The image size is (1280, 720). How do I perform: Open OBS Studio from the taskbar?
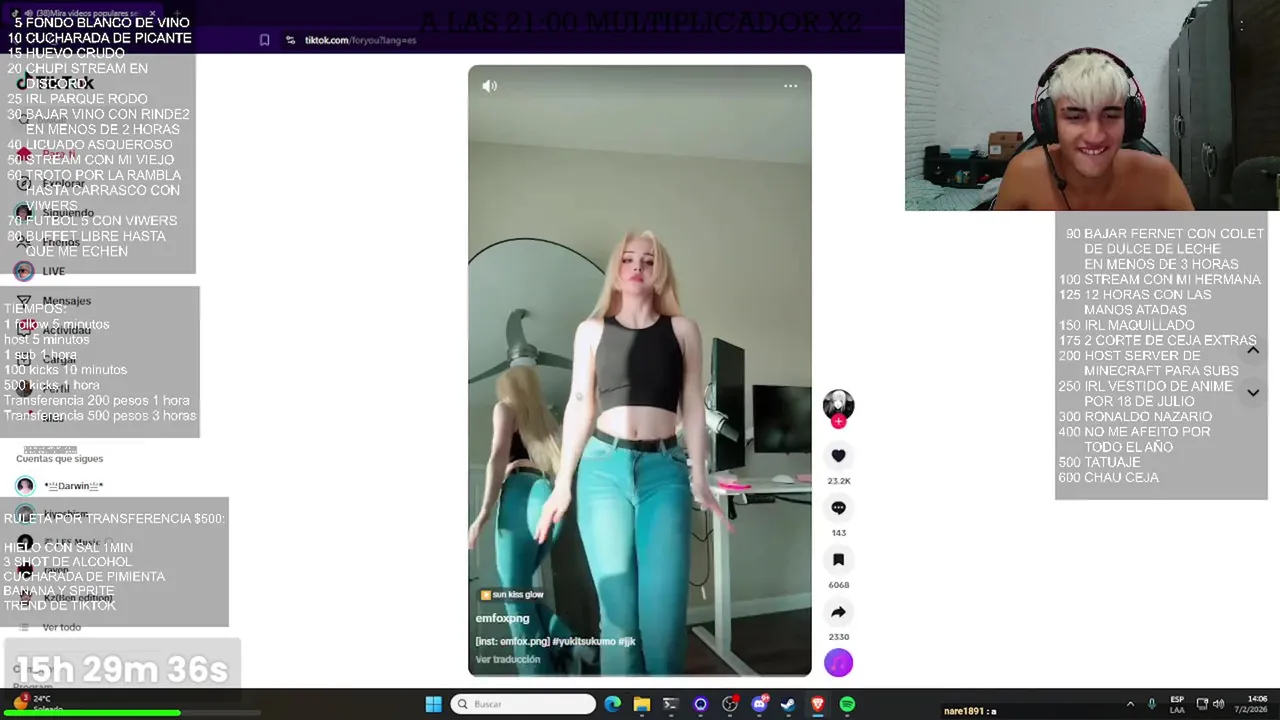(730, 704)
